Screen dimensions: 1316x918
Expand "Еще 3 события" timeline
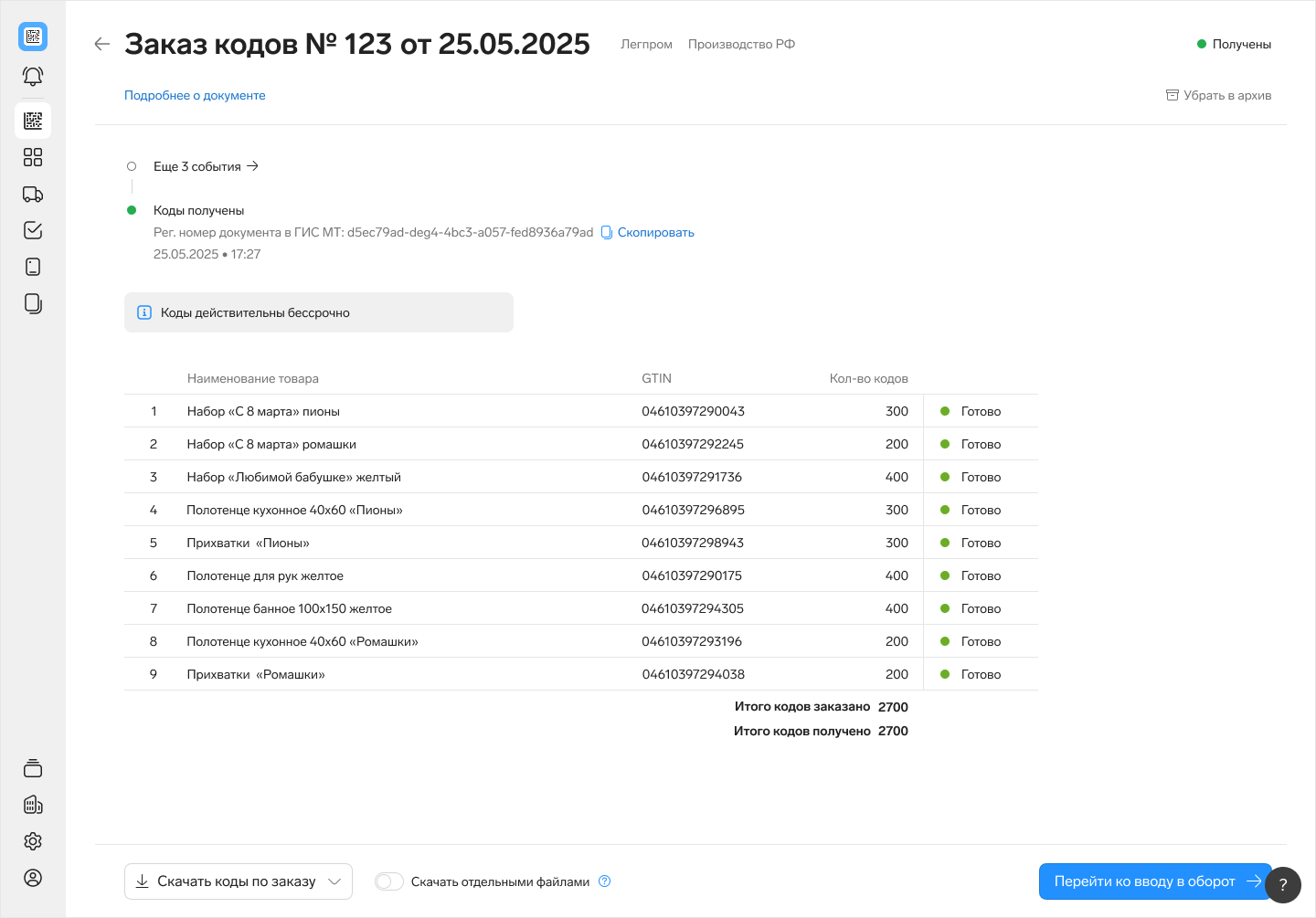click(206, 166)
